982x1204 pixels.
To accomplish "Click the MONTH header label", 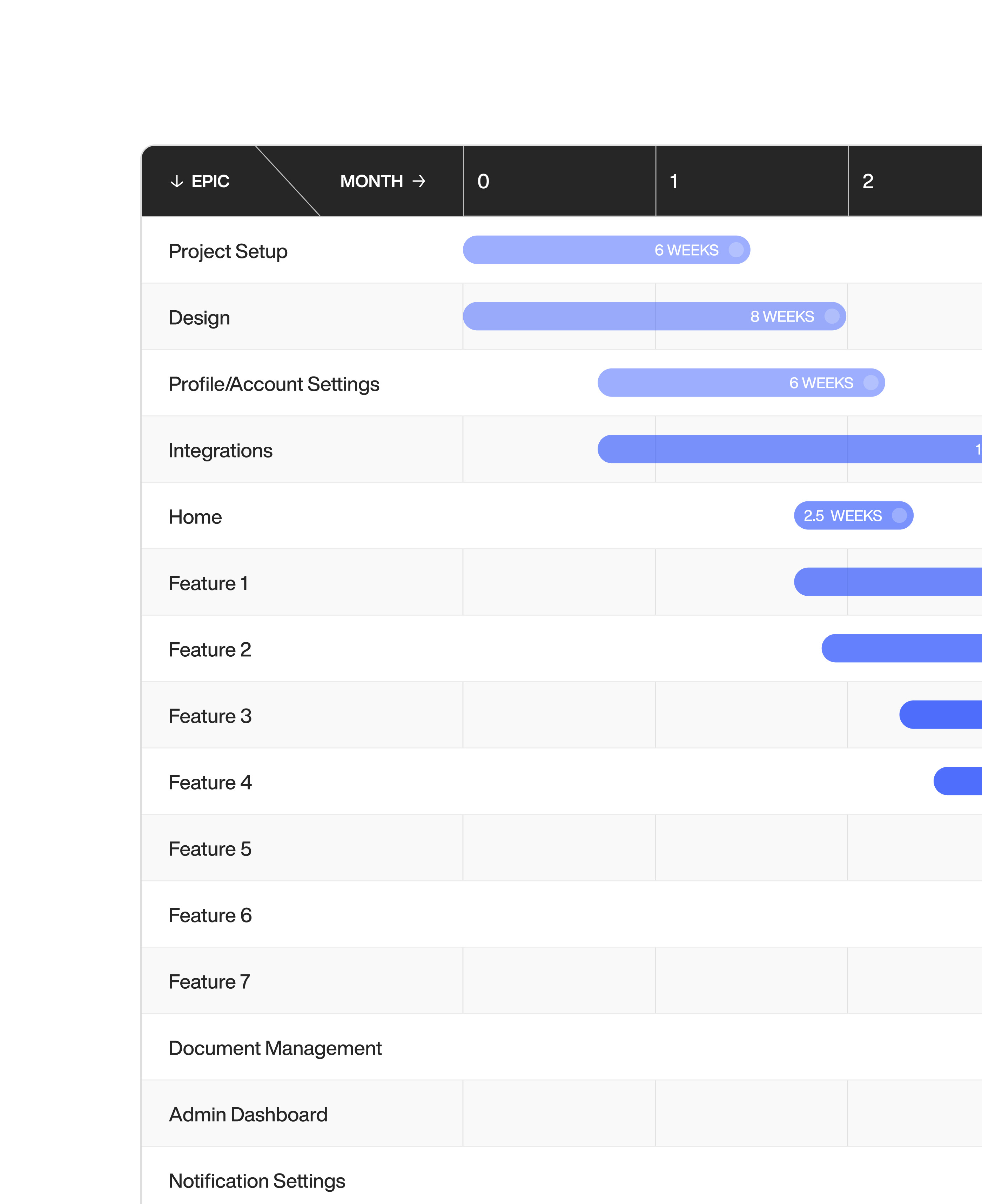I will coord(371,181).
